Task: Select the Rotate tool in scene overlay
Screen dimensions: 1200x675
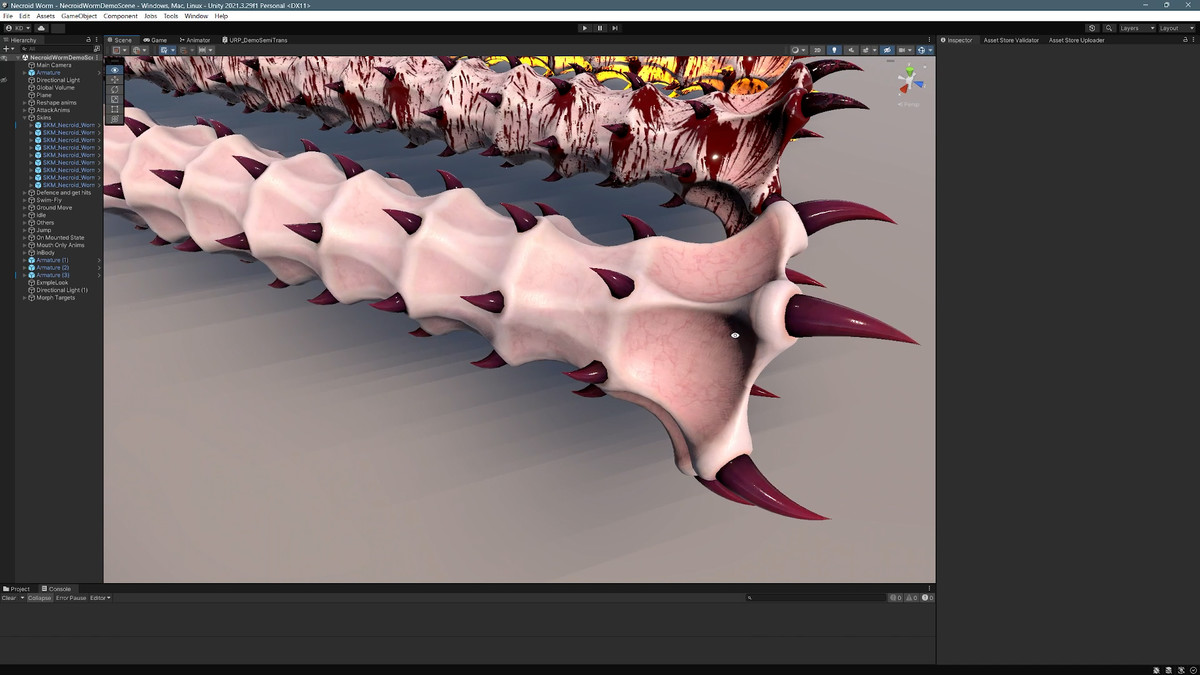Action: [x=115, y=90]
